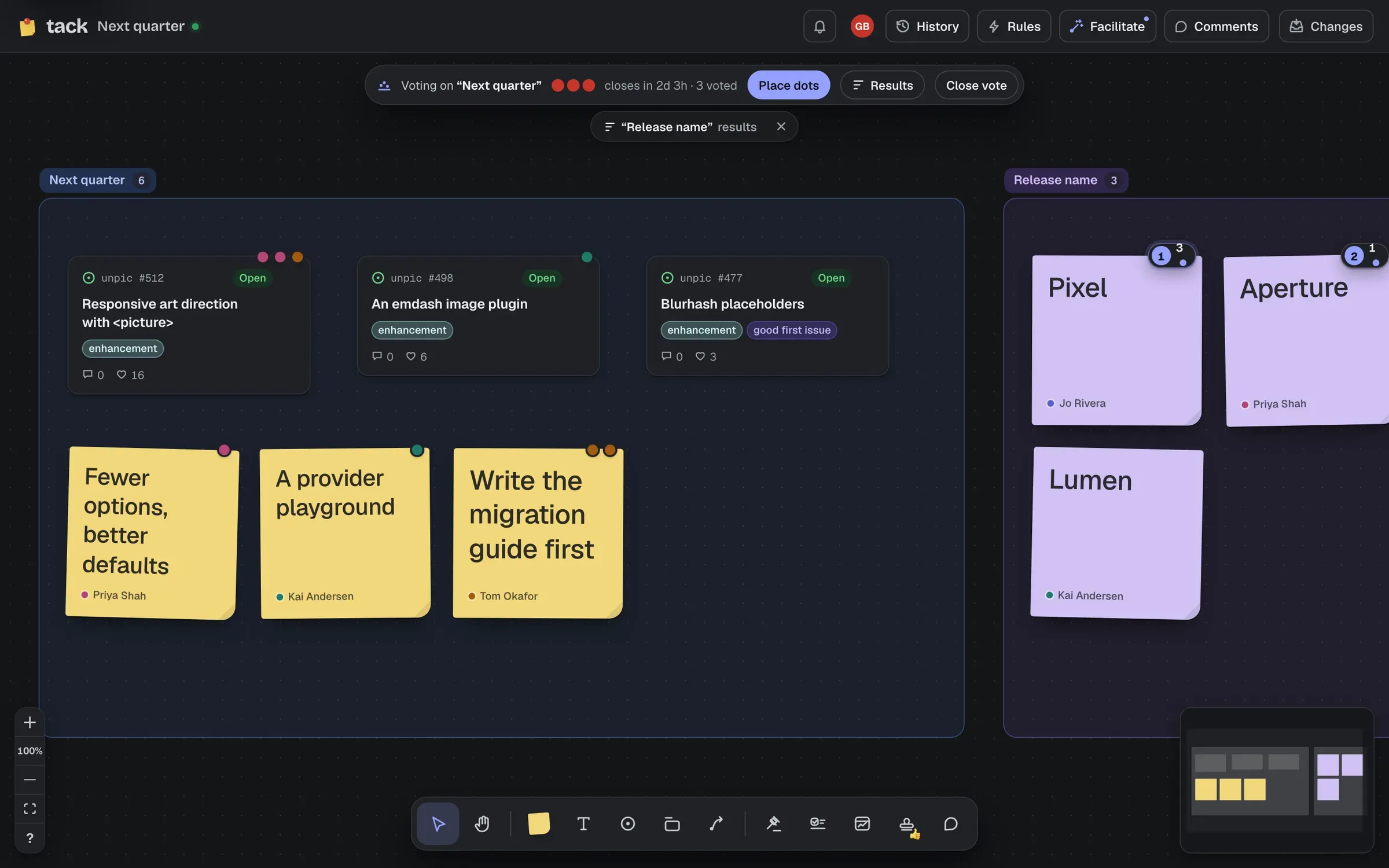
Task: Fit board to screen icon
Action: tap(30, 808)
